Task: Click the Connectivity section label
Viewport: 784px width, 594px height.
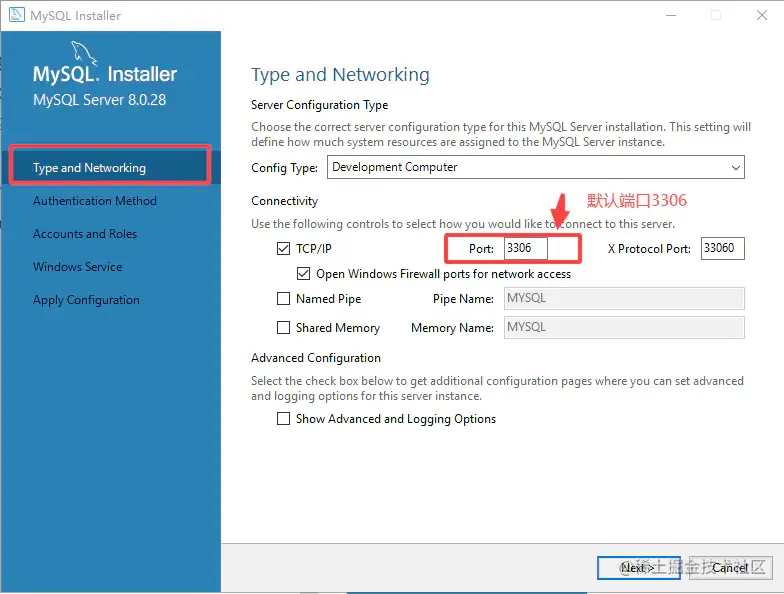Action: 284,201
